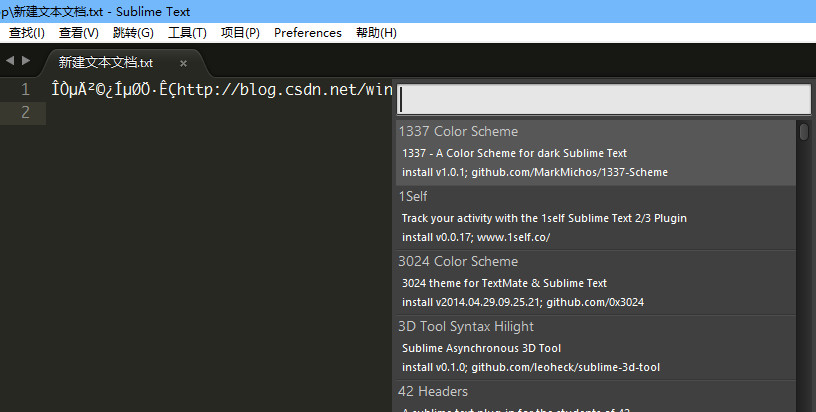The height and width of the screenshot is (412, 816).
Task: Click description '1337 - A Color Scheme for dark Sublime Text'
Action: [x=514, y=153]
